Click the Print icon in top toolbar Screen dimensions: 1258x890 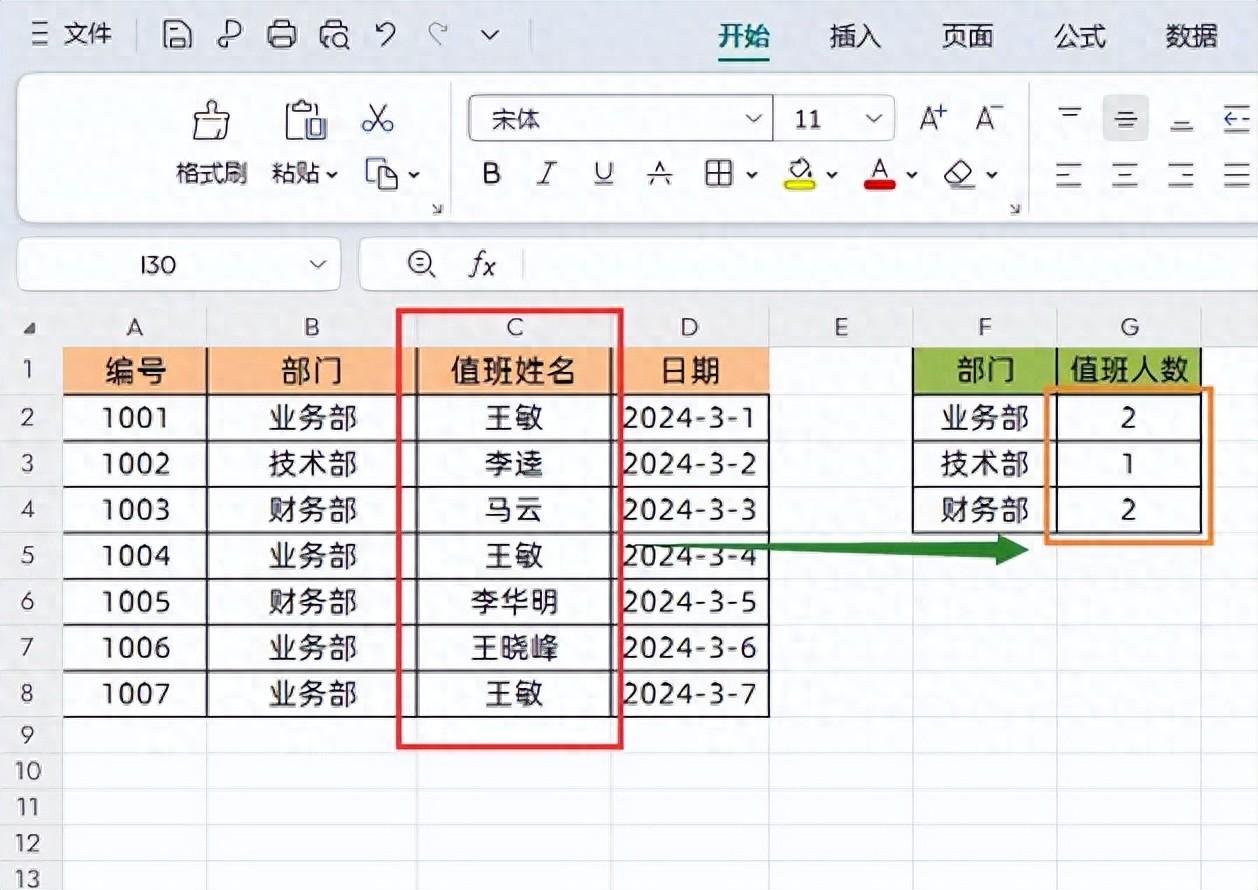282,36
